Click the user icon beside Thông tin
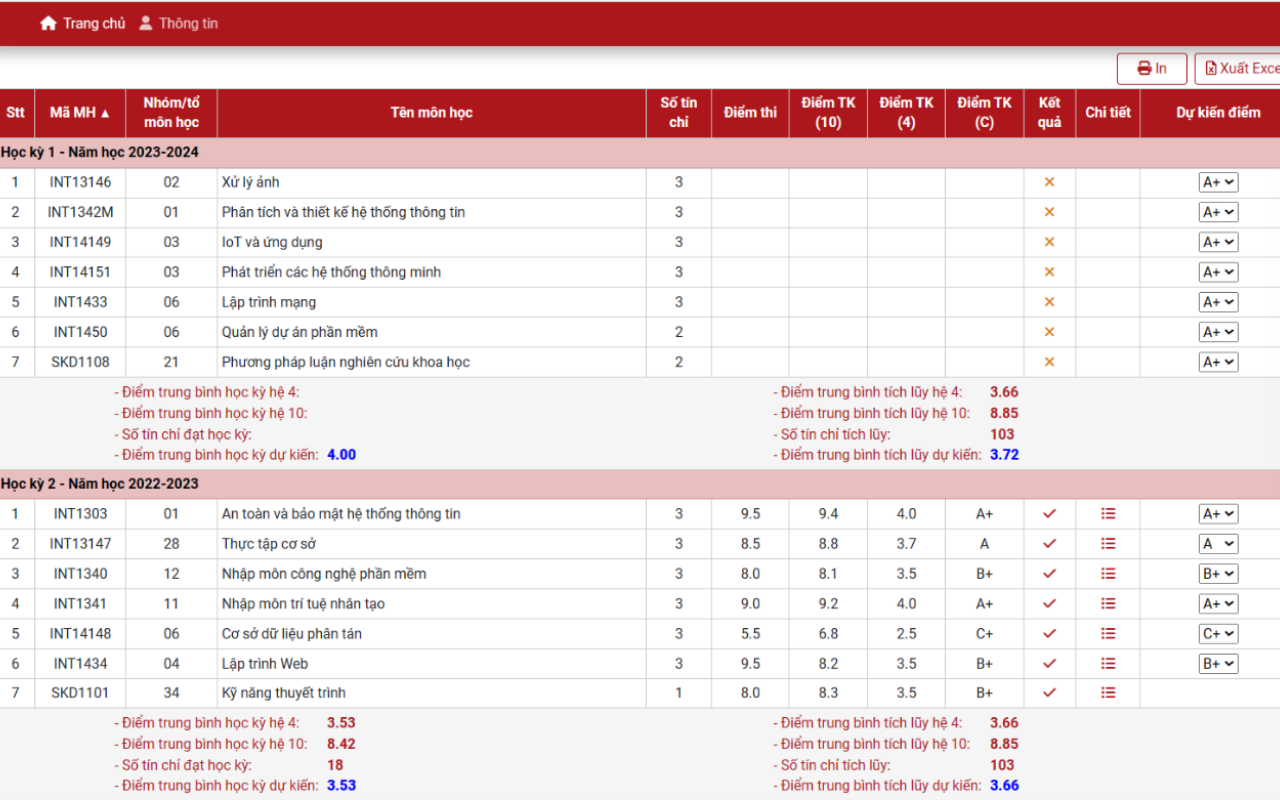The image size is (1280, 800). [x=146, y=23]
